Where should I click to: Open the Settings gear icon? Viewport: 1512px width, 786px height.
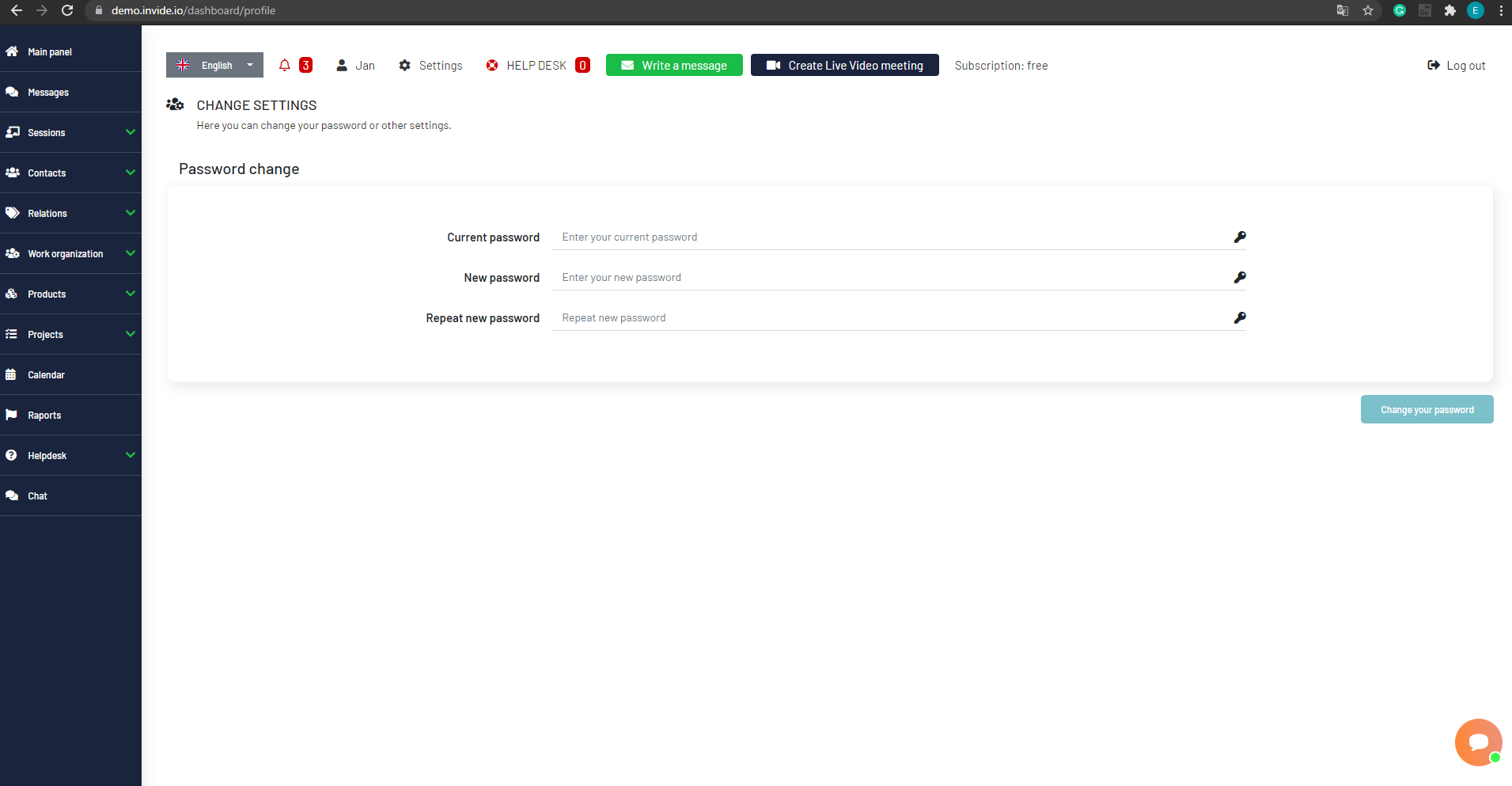point(404,65)
